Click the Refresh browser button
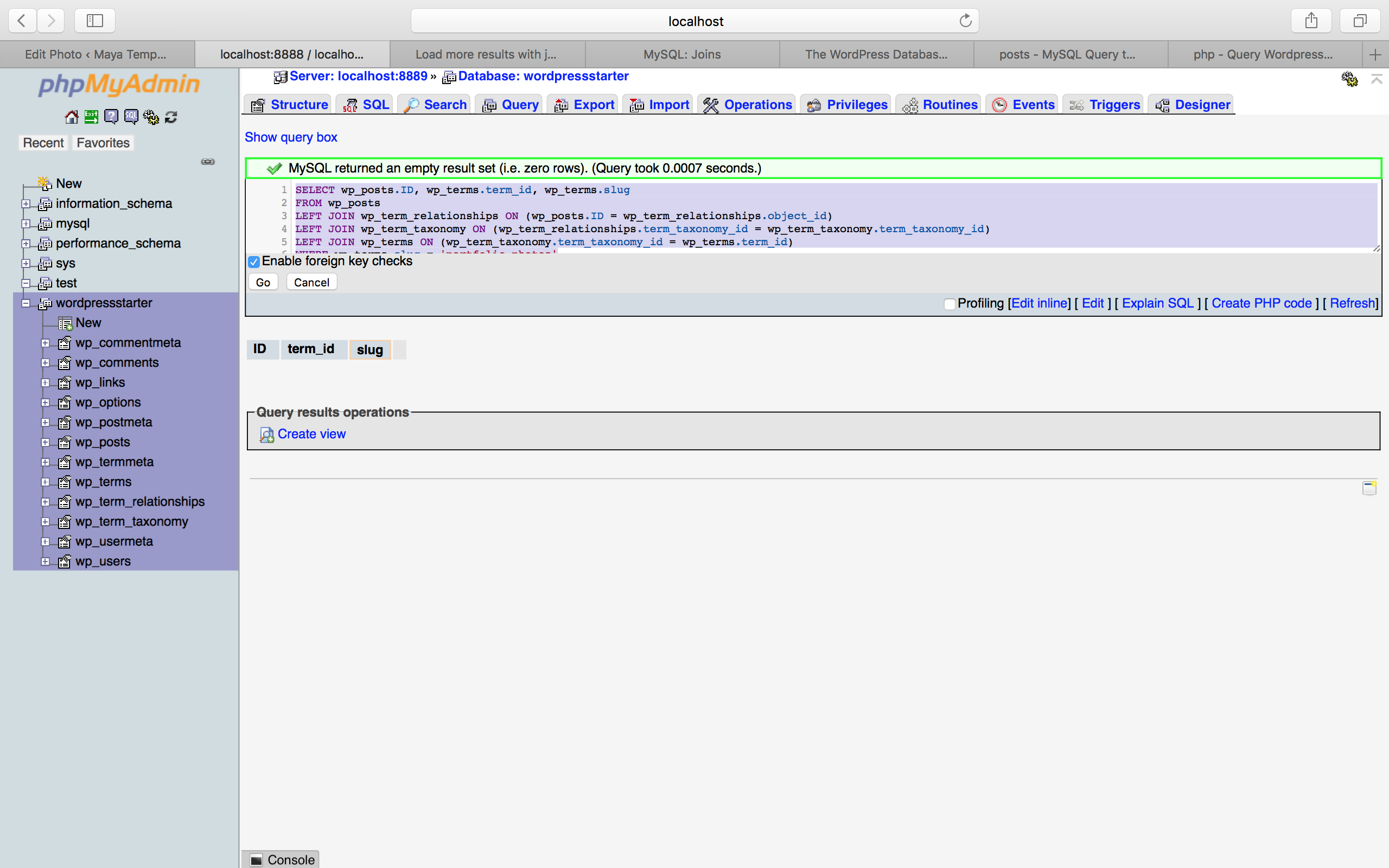Viewport: 1389px width, 868px height. (x=966, y=20)
